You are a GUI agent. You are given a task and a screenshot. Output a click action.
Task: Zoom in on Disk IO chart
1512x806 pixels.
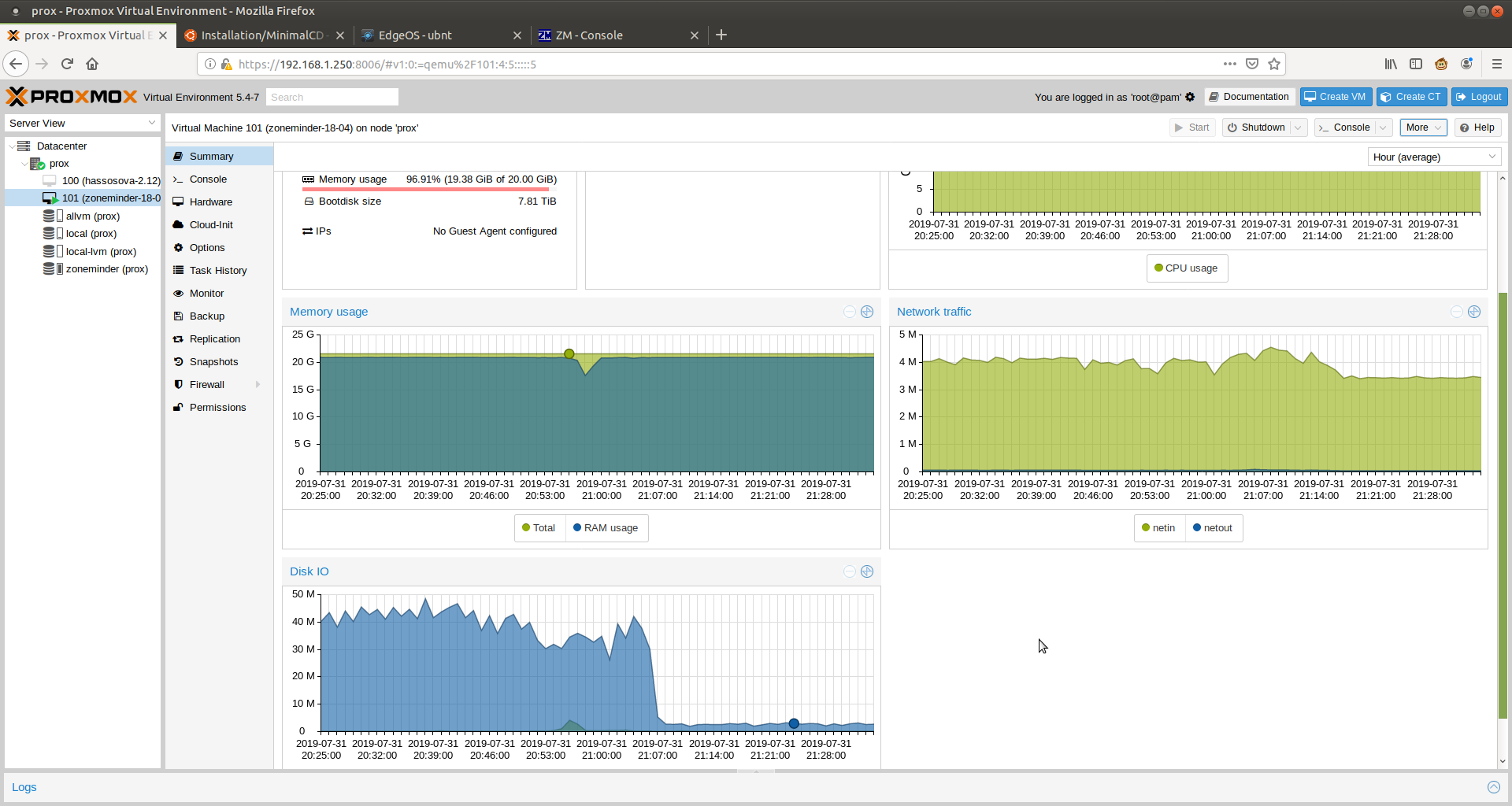click(867, 571)
